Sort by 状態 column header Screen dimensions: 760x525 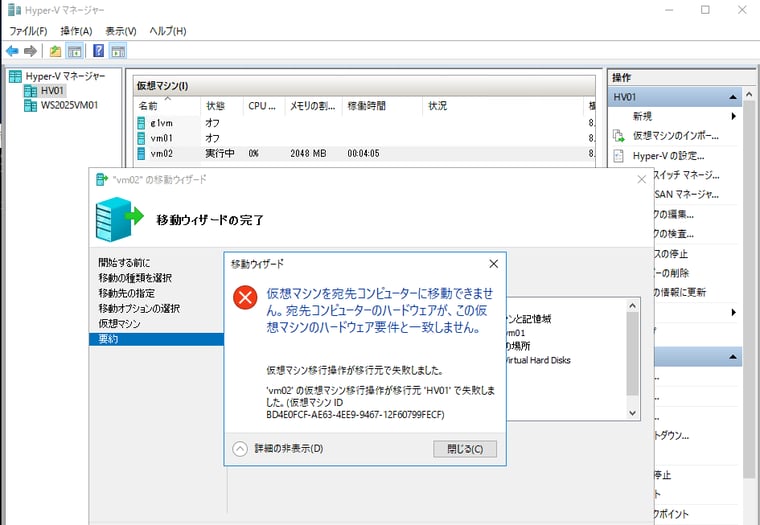coord(222,106)
